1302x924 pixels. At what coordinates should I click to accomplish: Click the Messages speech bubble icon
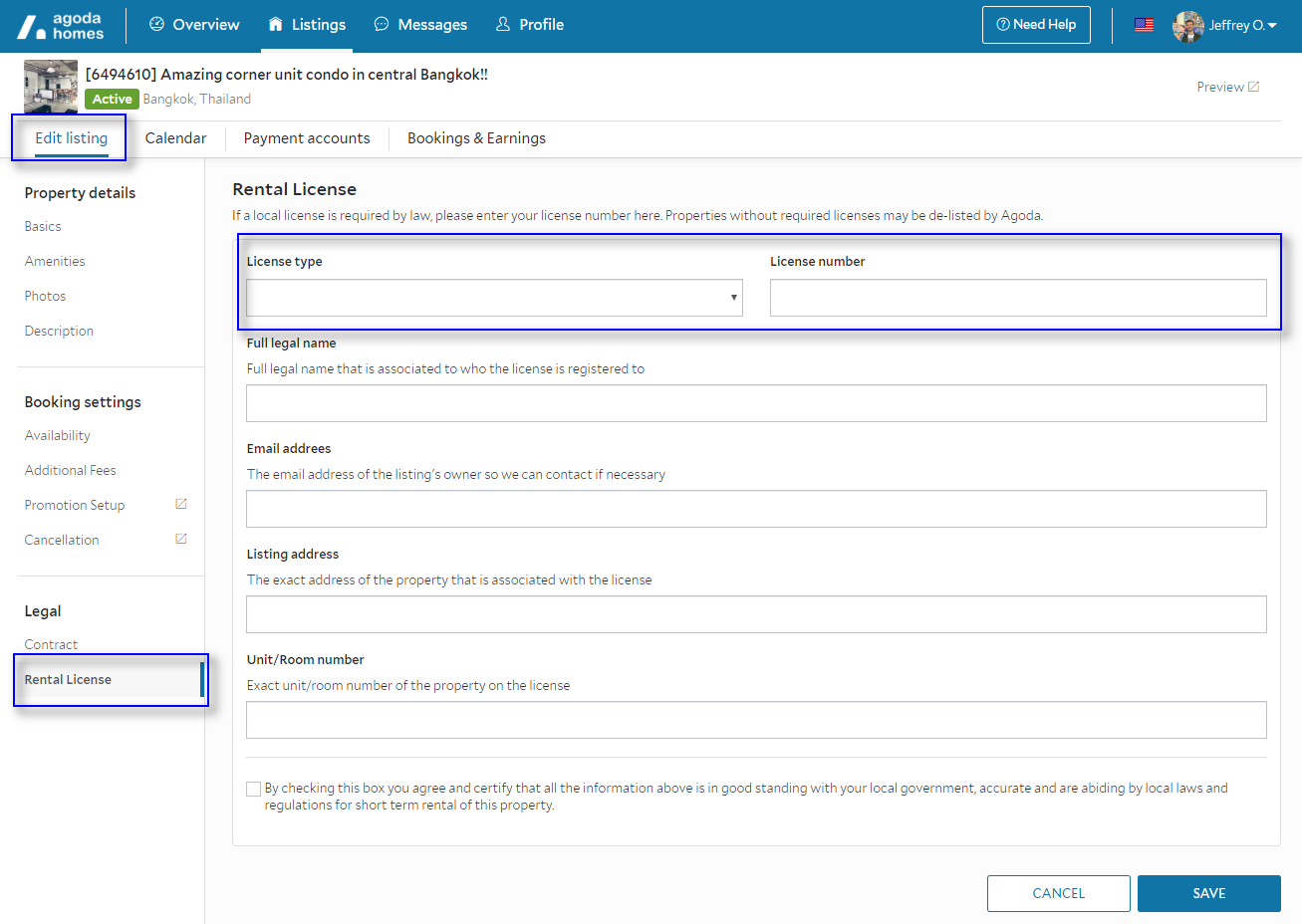(x=382, y=24)
